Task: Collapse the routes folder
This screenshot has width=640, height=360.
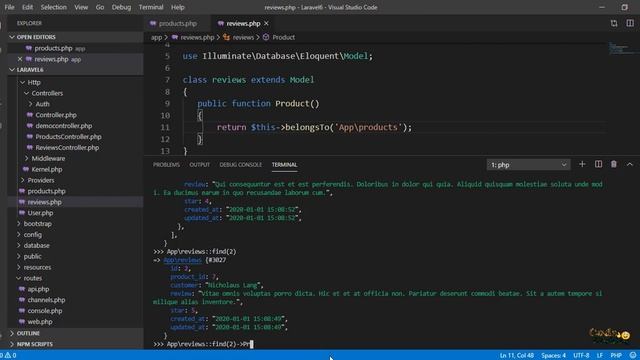Action: coord(32,278)
